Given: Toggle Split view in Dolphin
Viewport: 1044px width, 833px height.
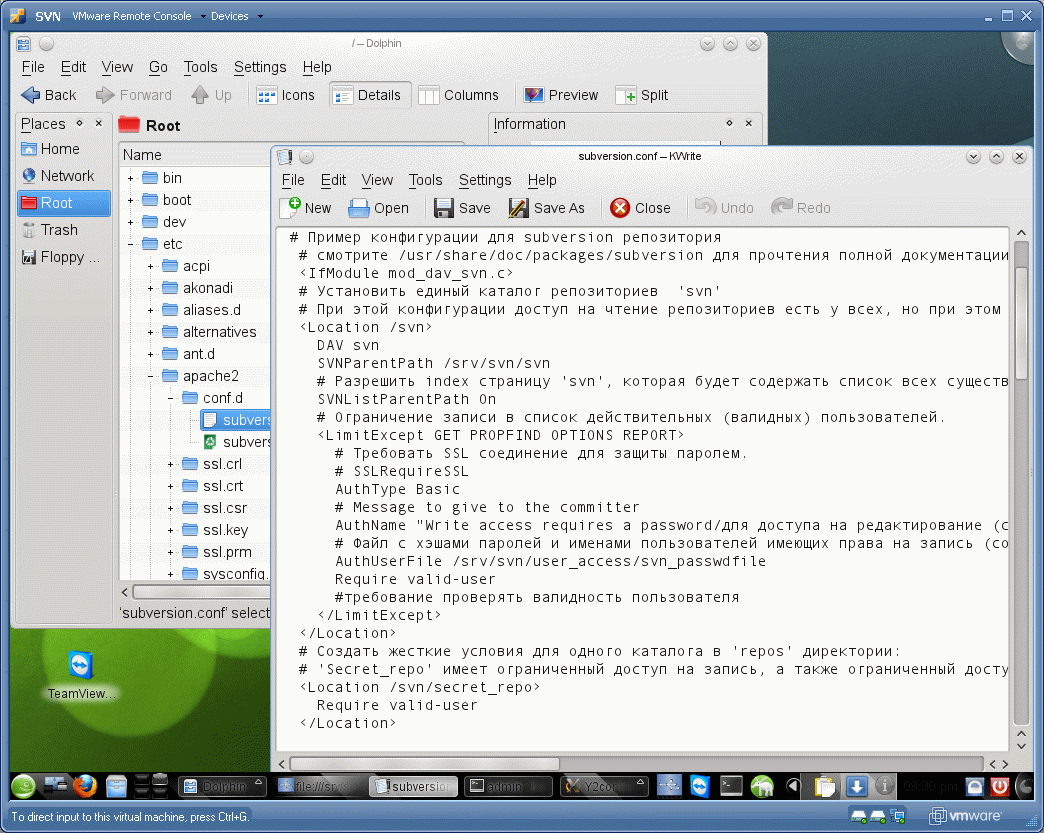Looking at the screenshot, I should (x=642, y=95).
